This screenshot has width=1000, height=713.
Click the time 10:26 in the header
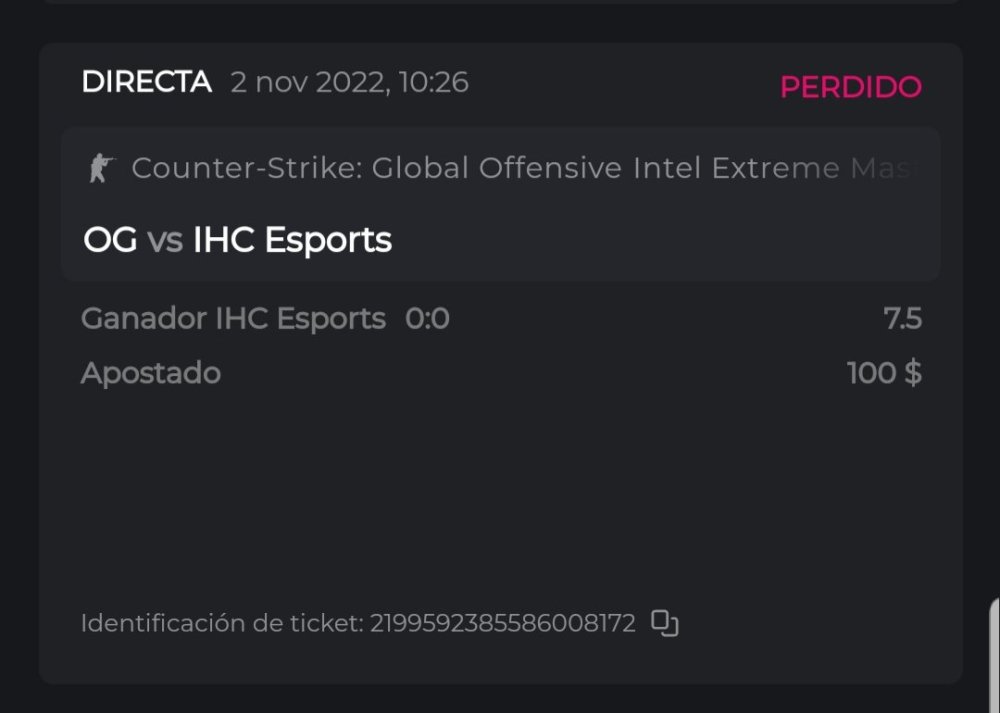pyautogui.click(x=433, y=82)
